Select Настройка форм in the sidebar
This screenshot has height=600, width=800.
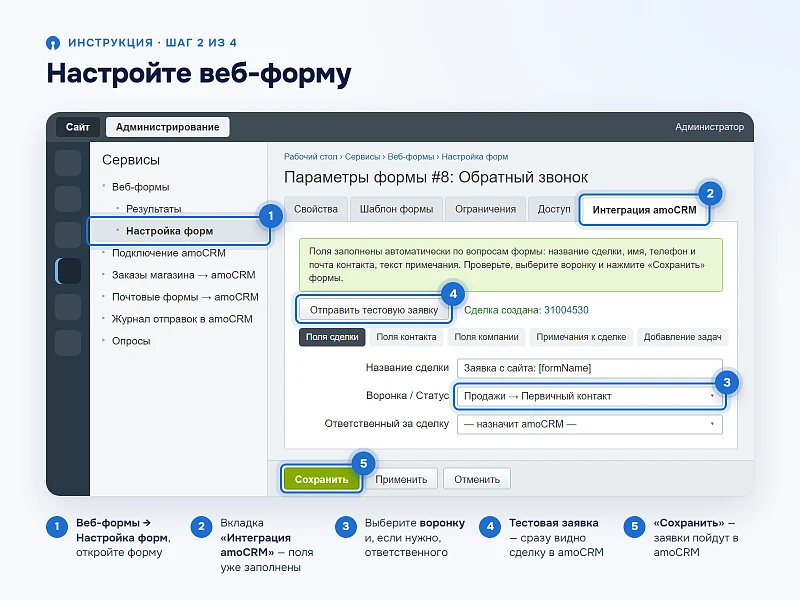(179, 231)
